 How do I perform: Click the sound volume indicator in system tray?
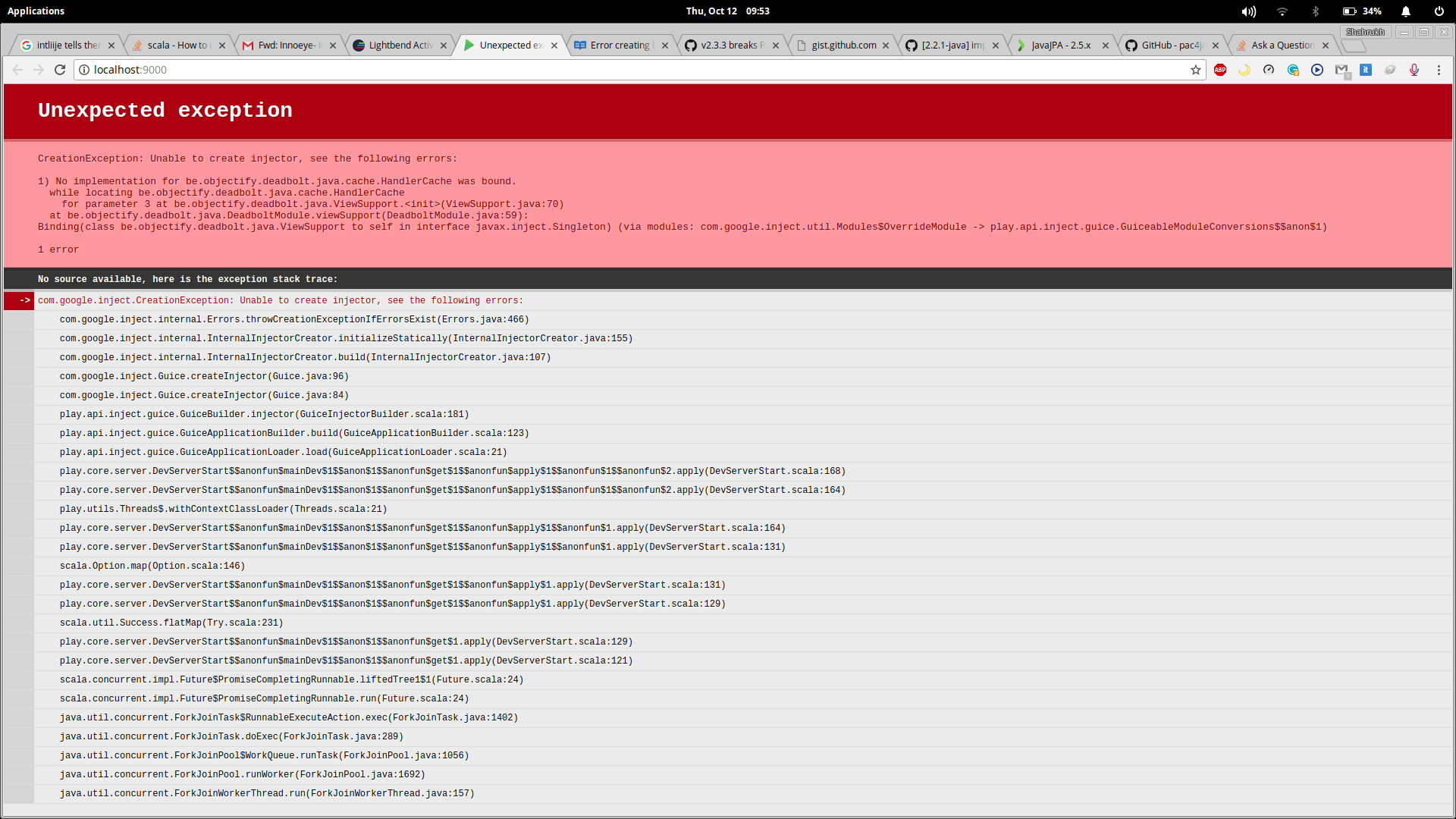(1247, 11)
